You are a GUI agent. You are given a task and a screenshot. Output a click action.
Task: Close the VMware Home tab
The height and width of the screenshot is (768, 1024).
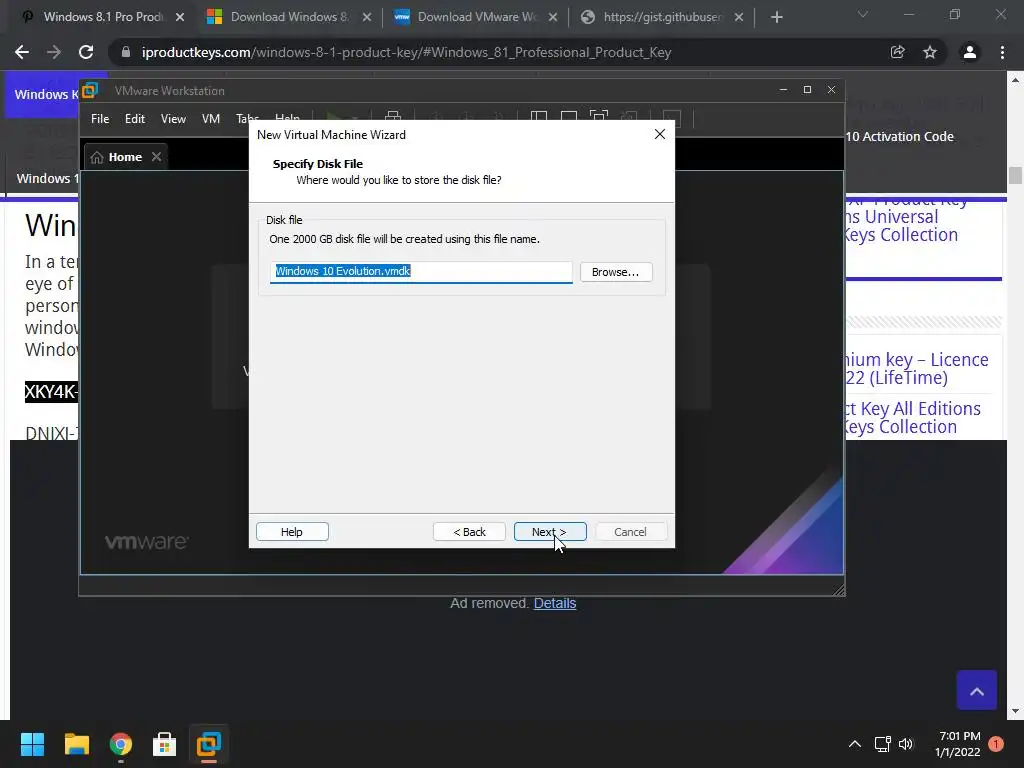pos(156,157)
